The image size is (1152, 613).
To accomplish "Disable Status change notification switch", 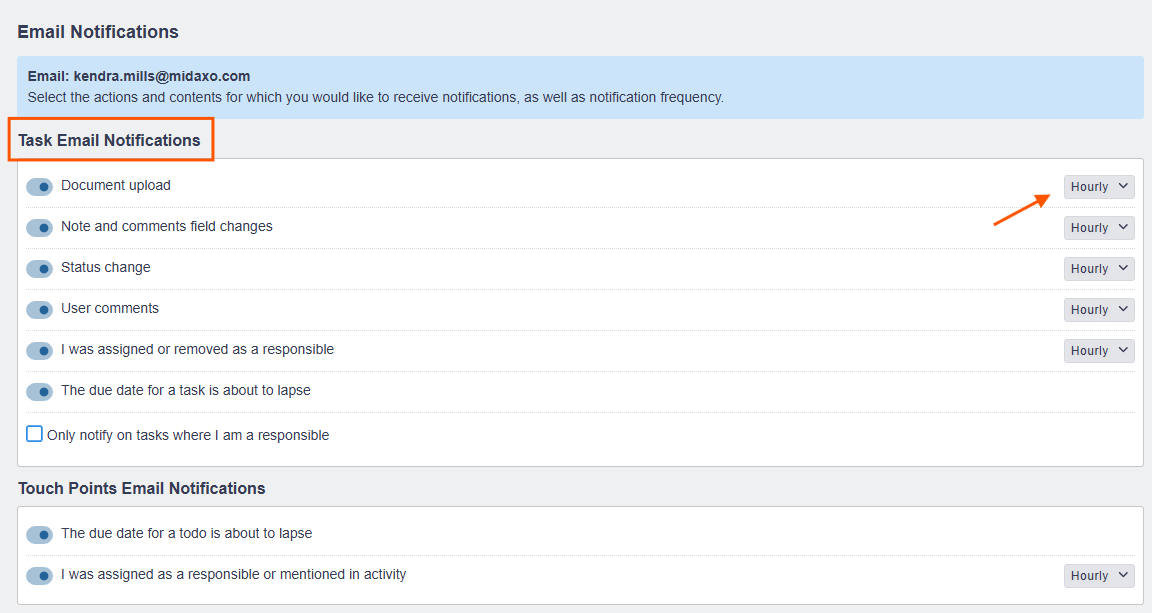I will coord(40,269).
